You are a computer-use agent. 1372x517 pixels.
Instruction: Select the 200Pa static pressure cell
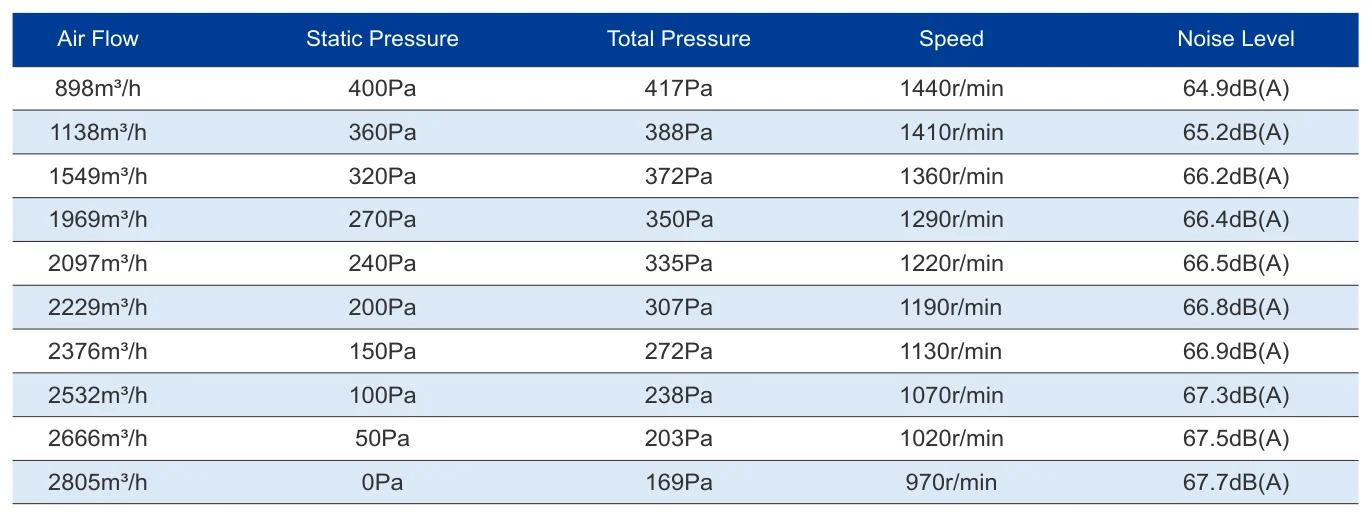[382, 307]
